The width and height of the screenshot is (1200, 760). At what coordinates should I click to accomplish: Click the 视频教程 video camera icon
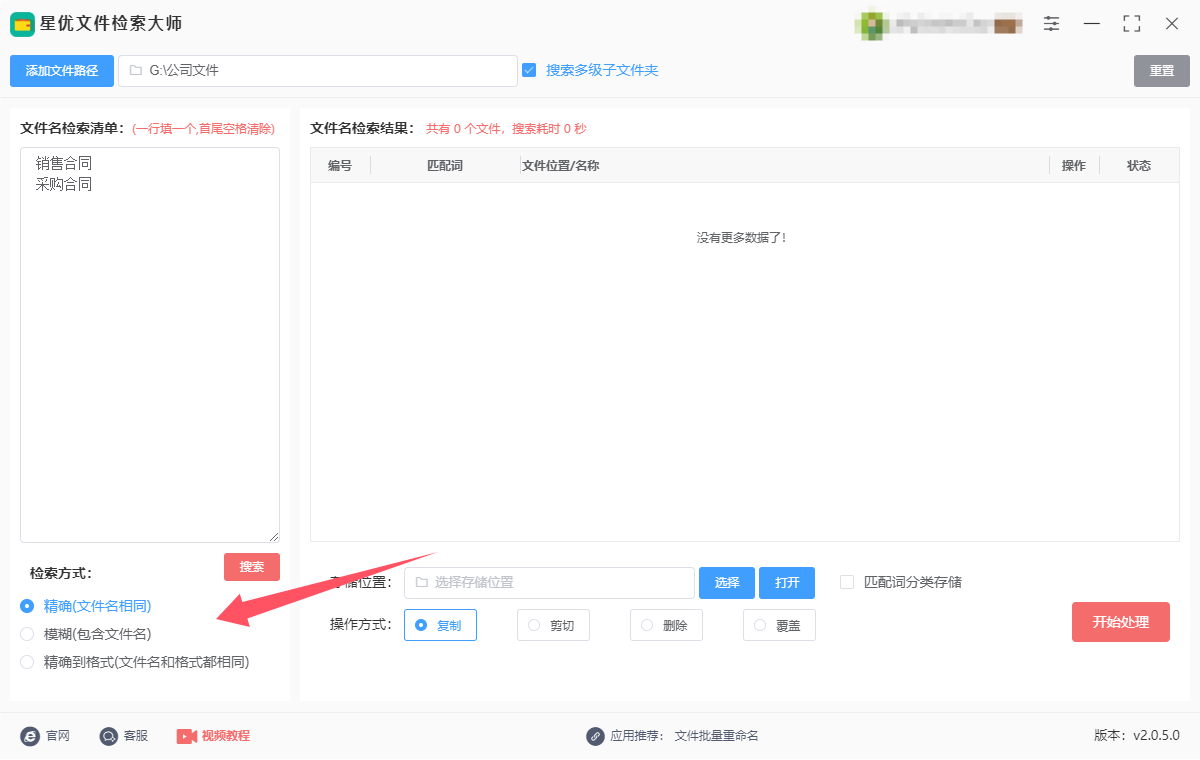tap(187, 736)
